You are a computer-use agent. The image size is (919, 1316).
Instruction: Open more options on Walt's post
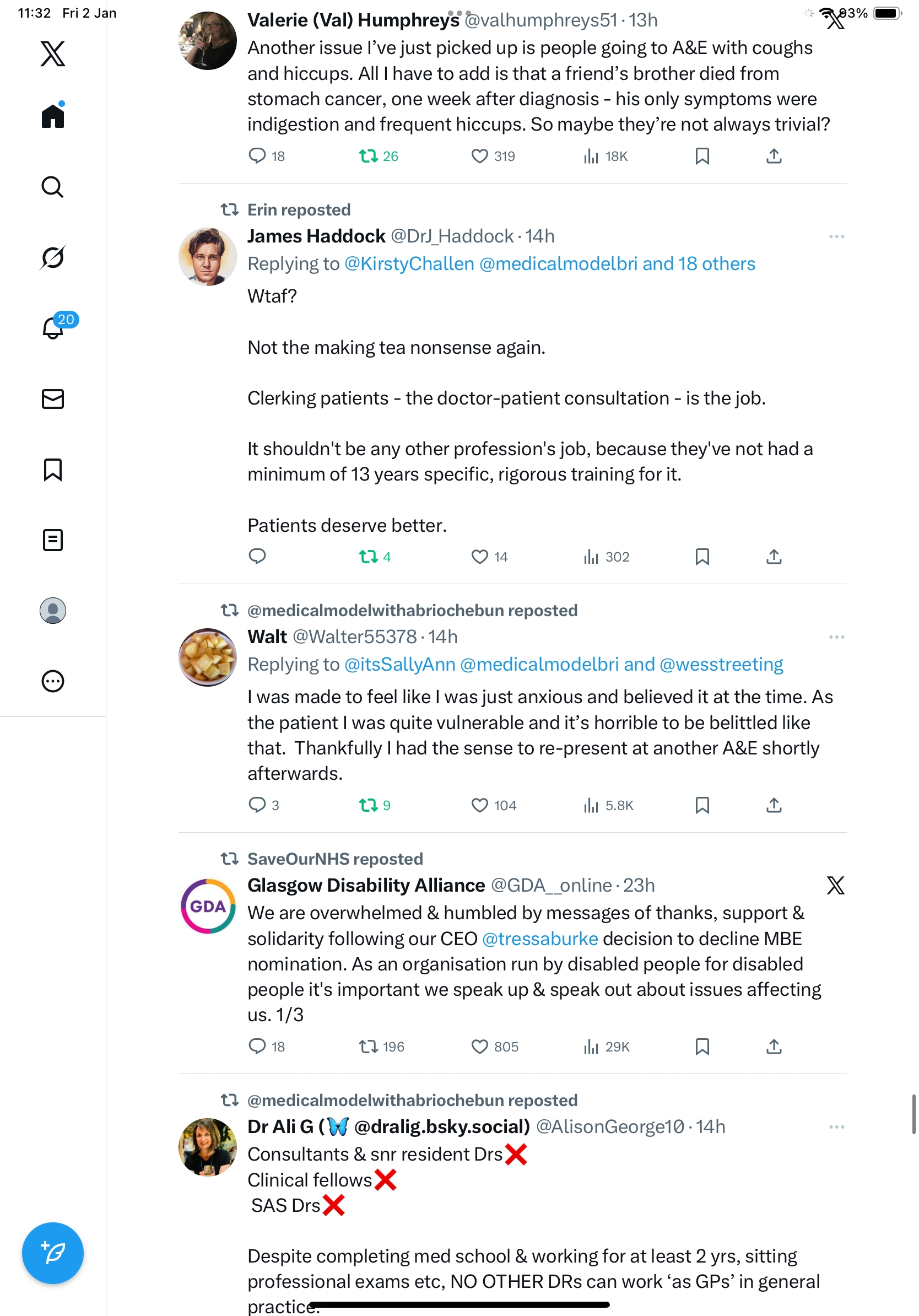(x=836, y=637)
